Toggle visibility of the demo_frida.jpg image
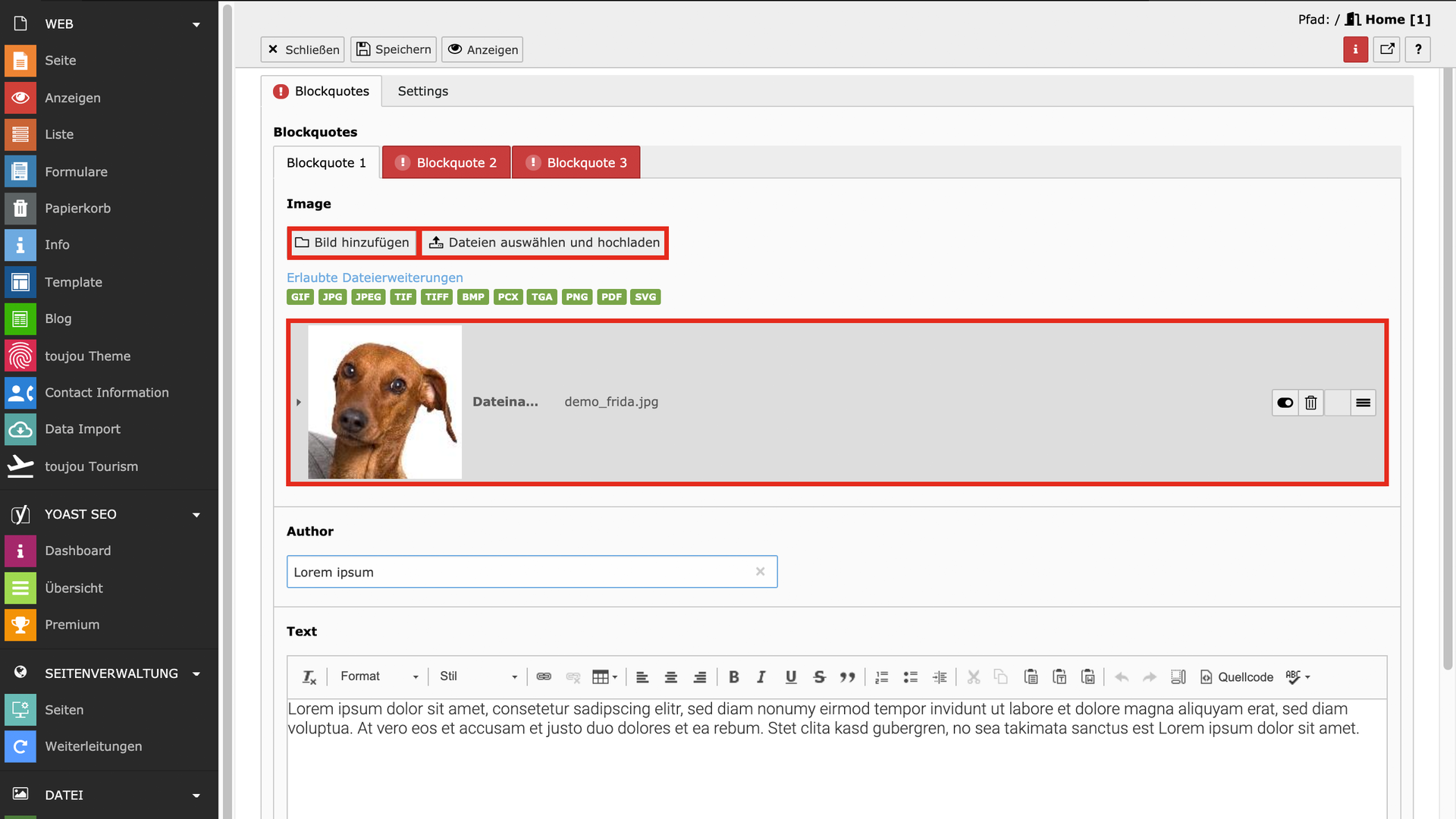1456x819 pixels. click(1285, 403)
